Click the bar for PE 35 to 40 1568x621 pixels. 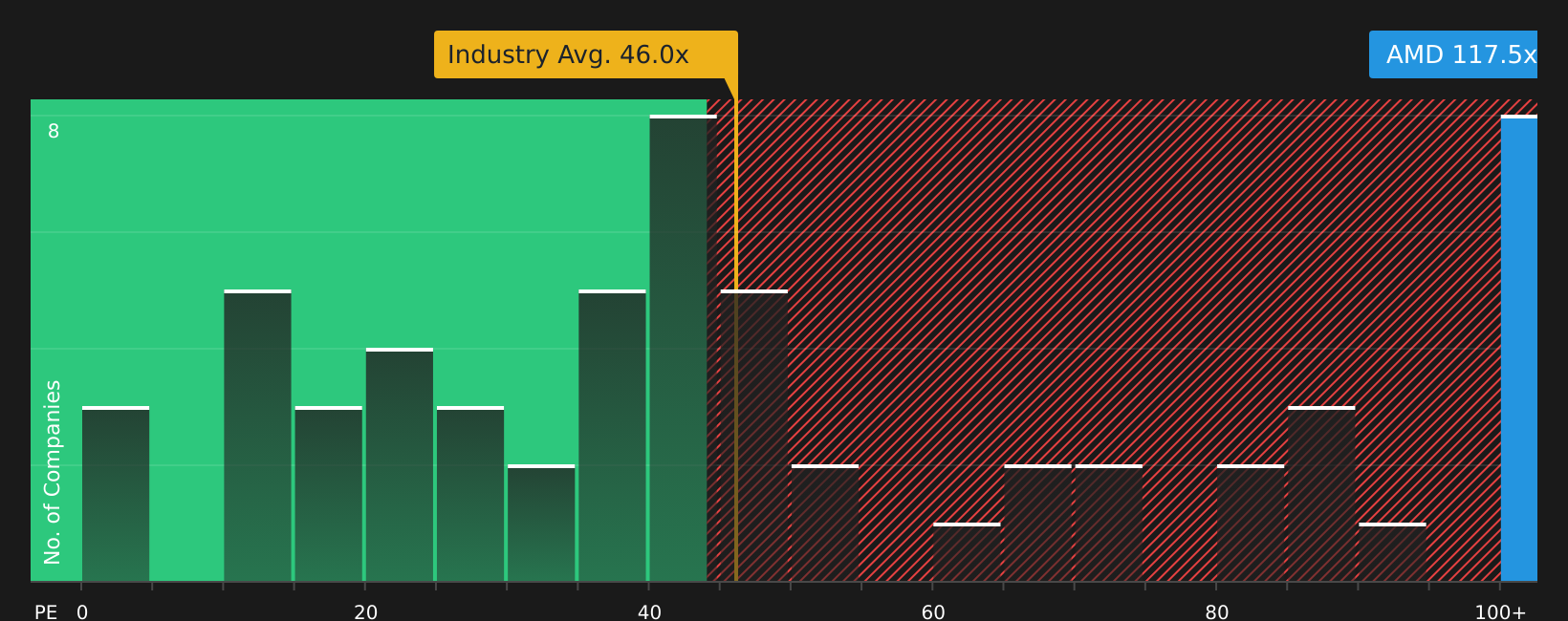[612, 436]
